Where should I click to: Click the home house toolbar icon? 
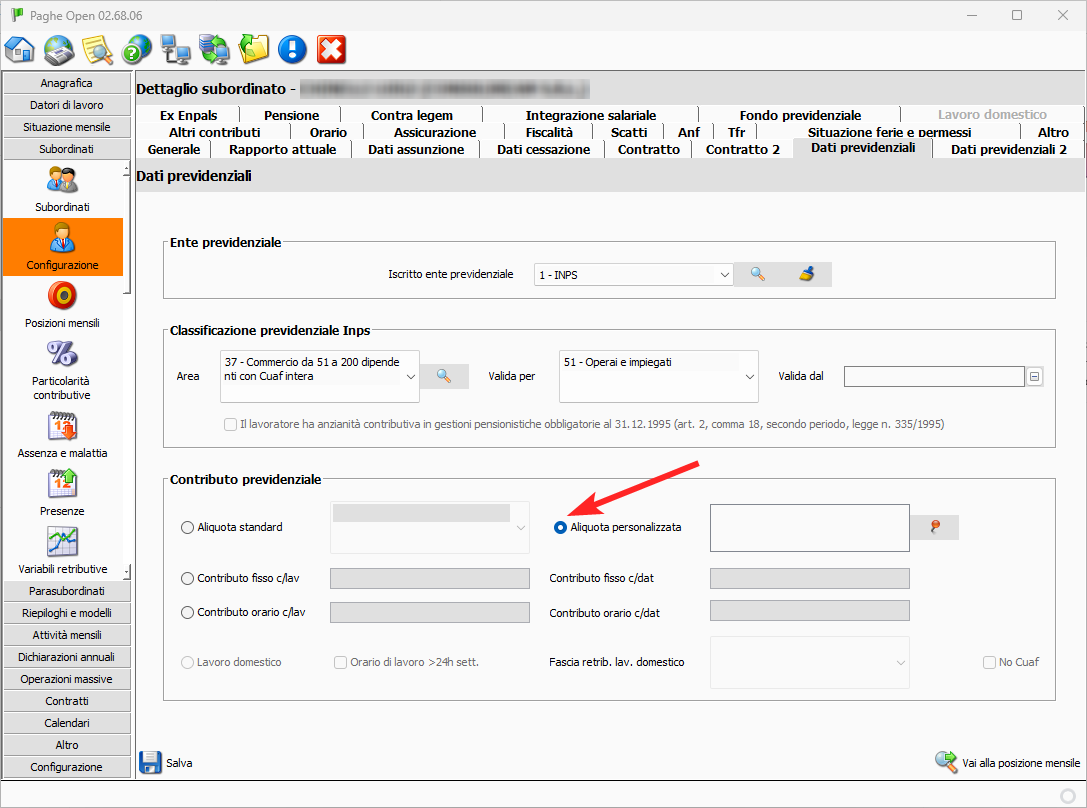pyautogui.click(x=20, y=49)
